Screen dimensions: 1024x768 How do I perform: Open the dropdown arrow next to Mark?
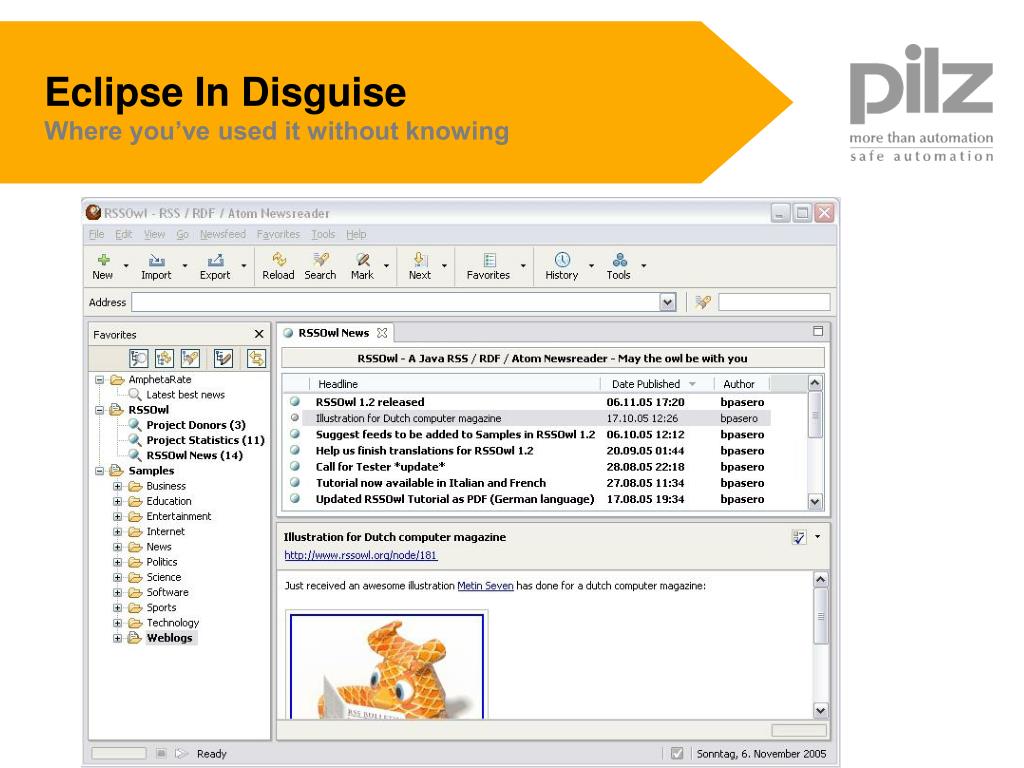[386, 266]
